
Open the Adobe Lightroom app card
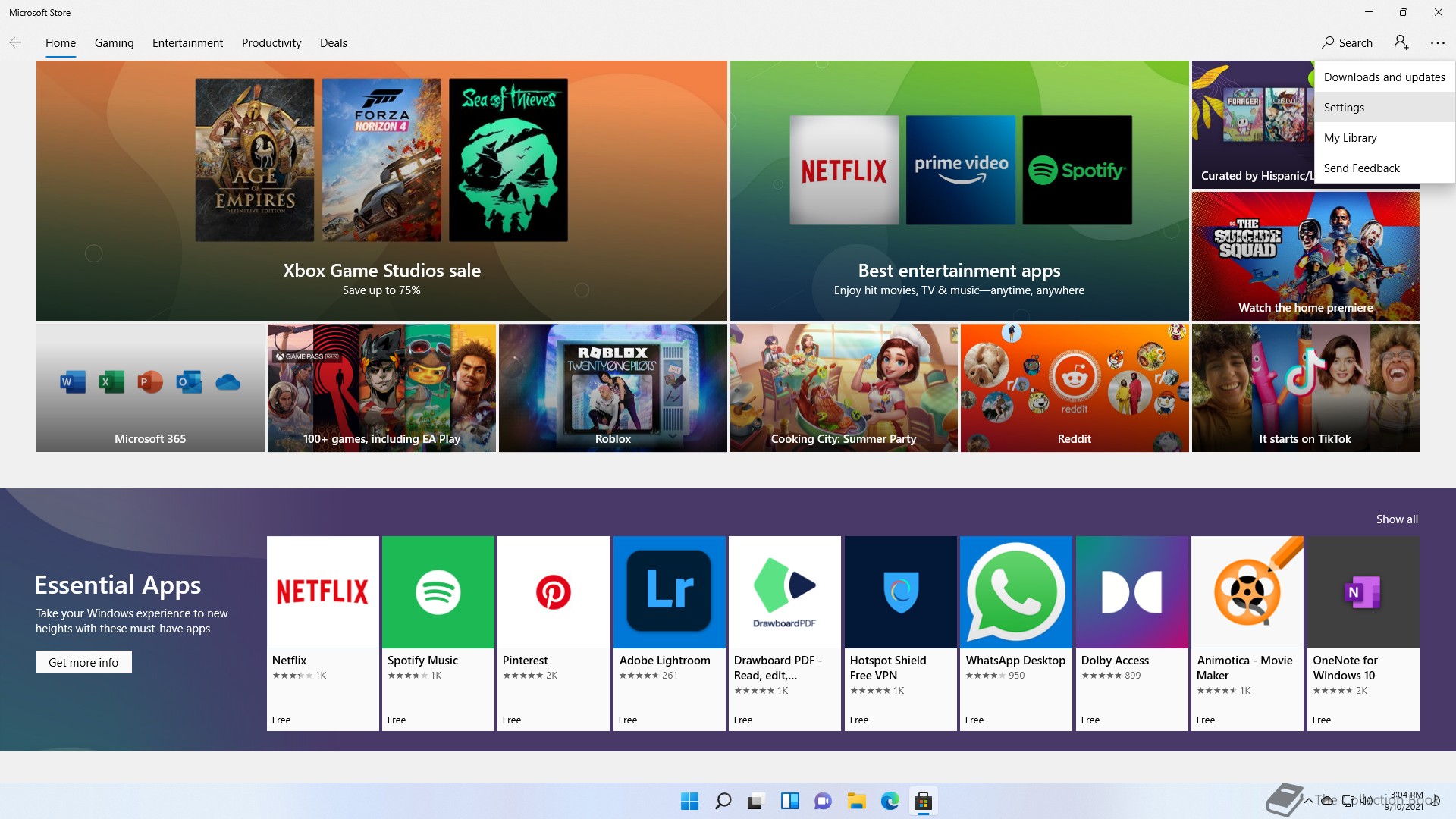pyautogui.click(x=670, y=633)
